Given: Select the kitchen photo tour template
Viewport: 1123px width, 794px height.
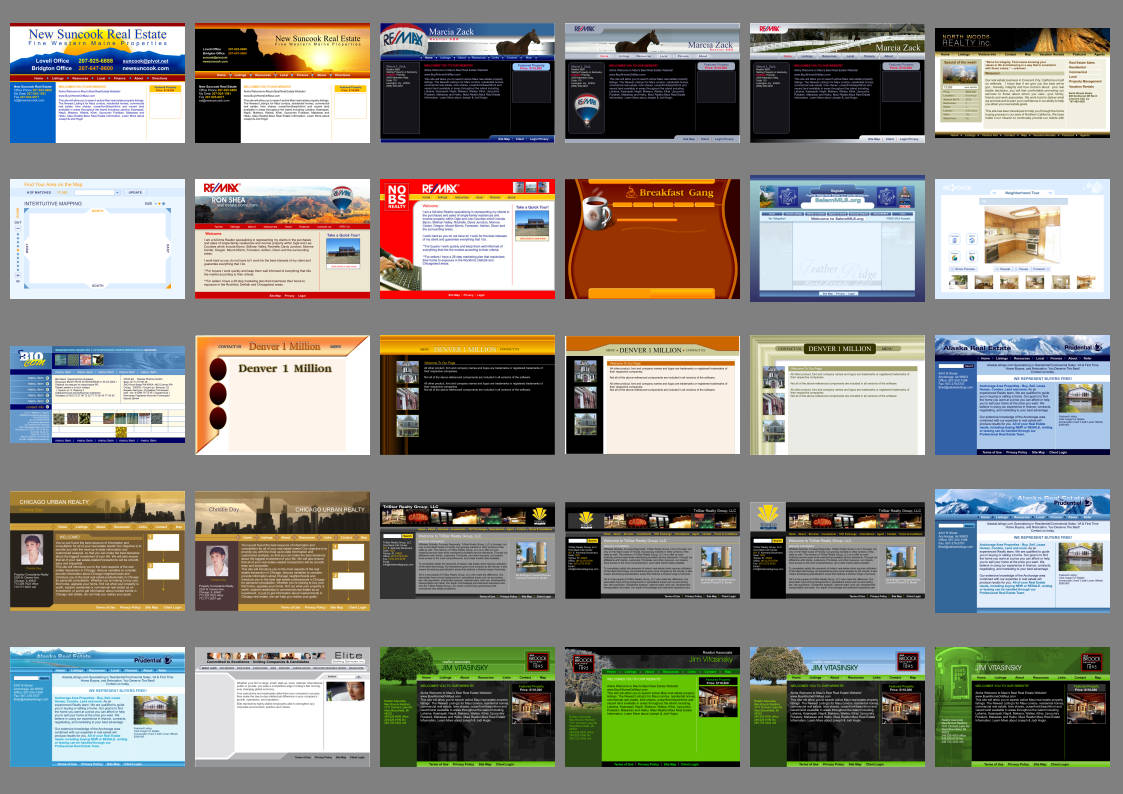Looking at the screenshot, I should tap(1022, 239).
